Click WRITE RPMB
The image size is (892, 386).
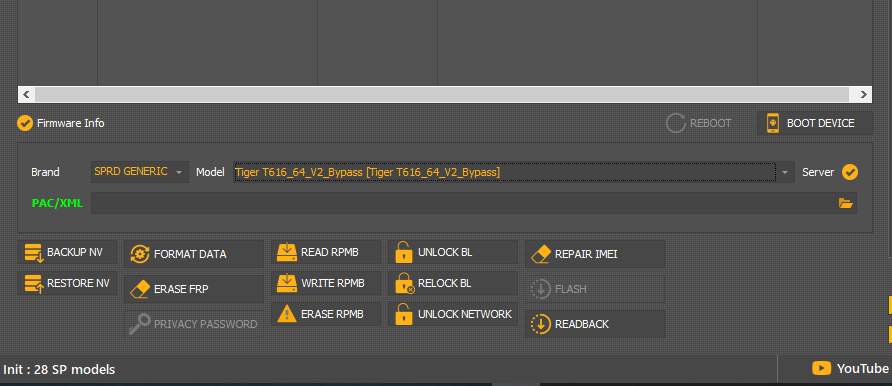(x=326, y=283)
